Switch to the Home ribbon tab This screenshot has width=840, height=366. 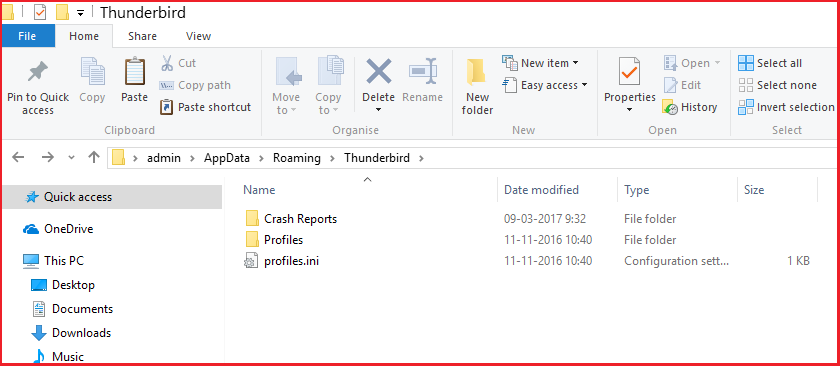tap(84, 36)
